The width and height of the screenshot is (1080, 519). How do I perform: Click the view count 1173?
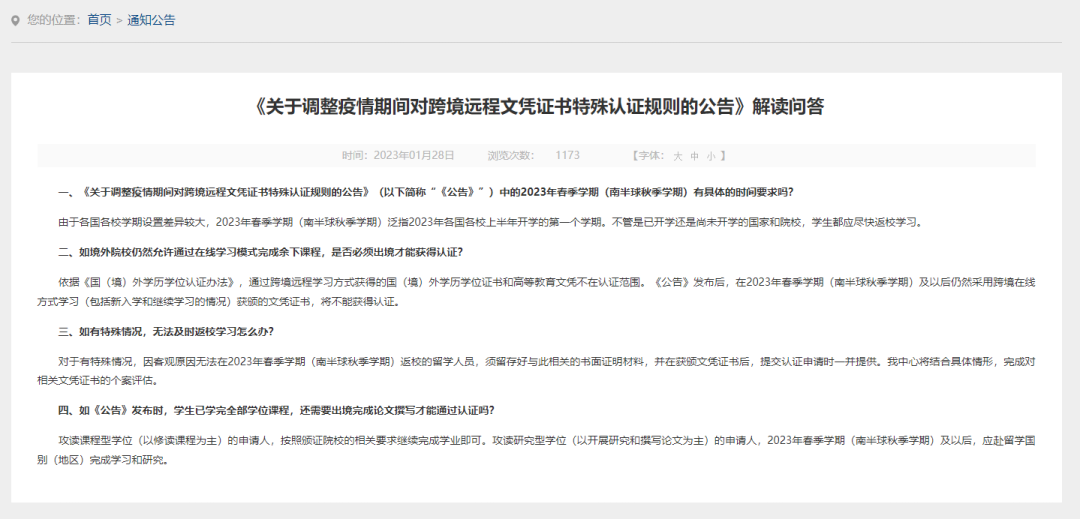click(568, 156)
